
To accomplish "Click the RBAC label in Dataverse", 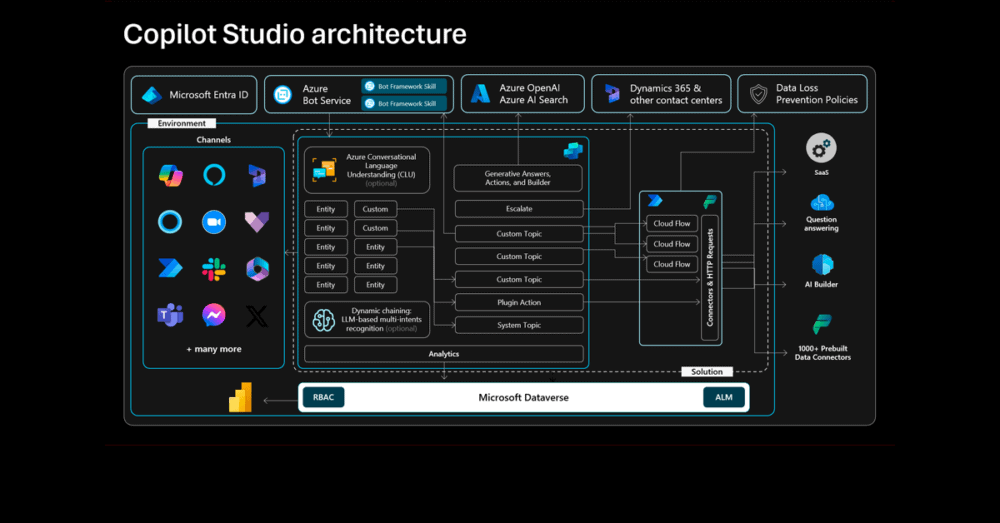I will click(323, 398).
